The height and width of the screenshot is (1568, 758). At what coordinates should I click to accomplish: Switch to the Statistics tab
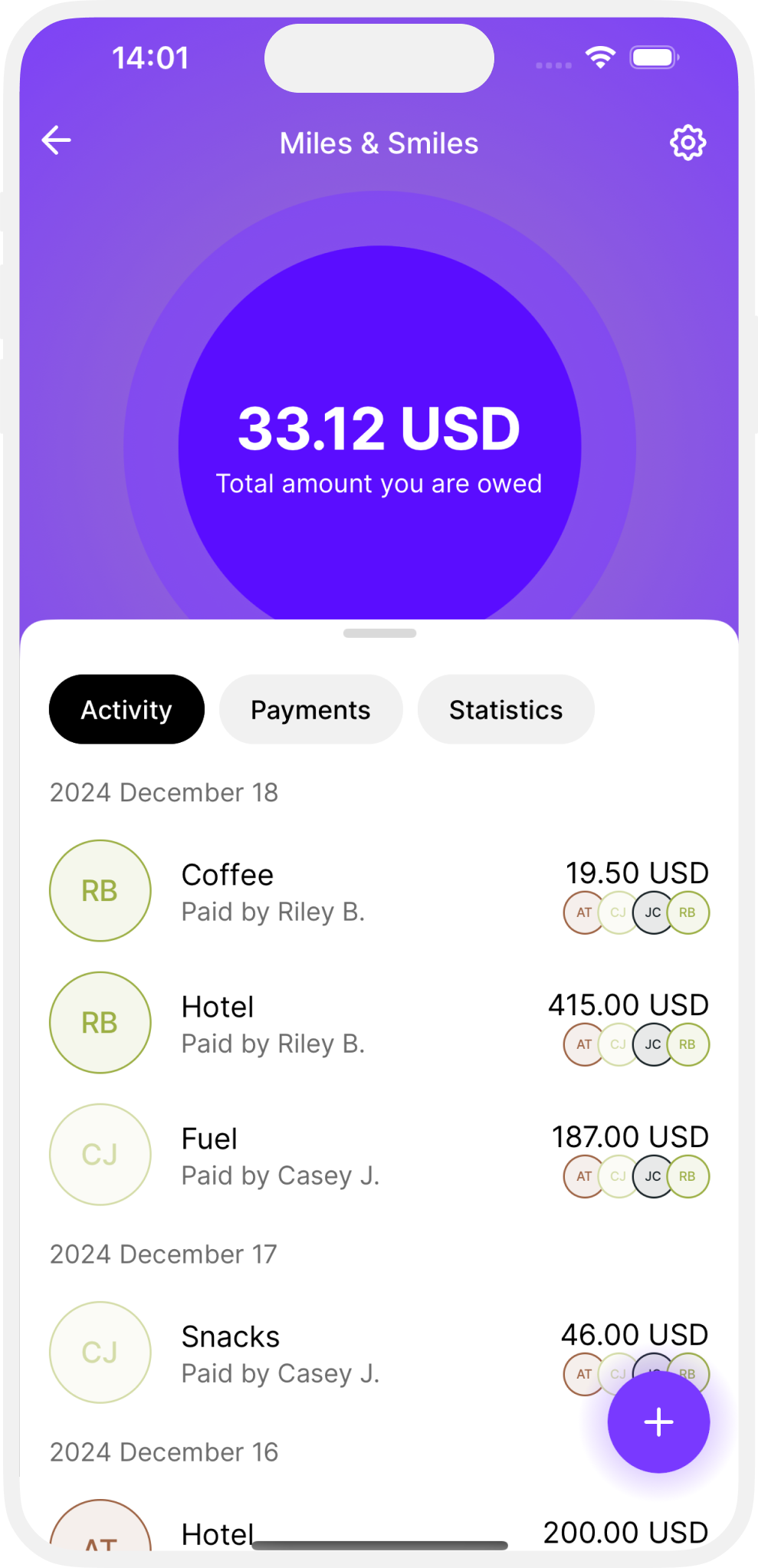[506, 709]
